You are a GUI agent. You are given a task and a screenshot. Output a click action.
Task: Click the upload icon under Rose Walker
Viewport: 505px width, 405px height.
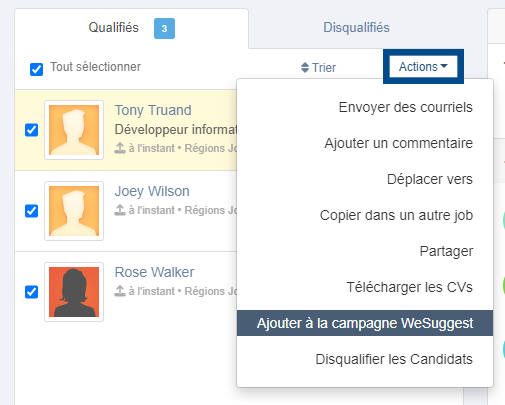(x=120, y=291)
